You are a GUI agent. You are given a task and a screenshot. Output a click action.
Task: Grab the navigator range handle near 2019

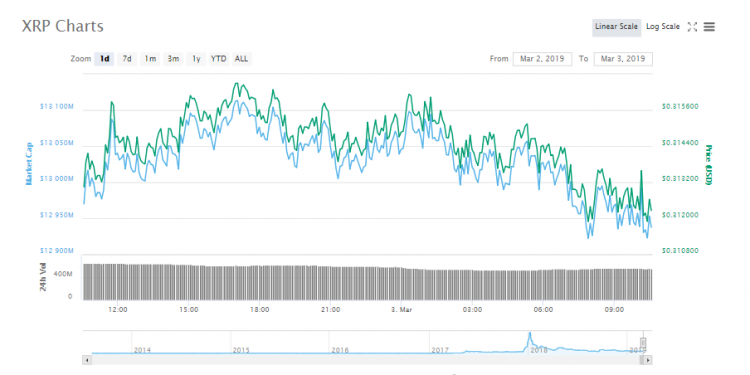tap(643, 343)
